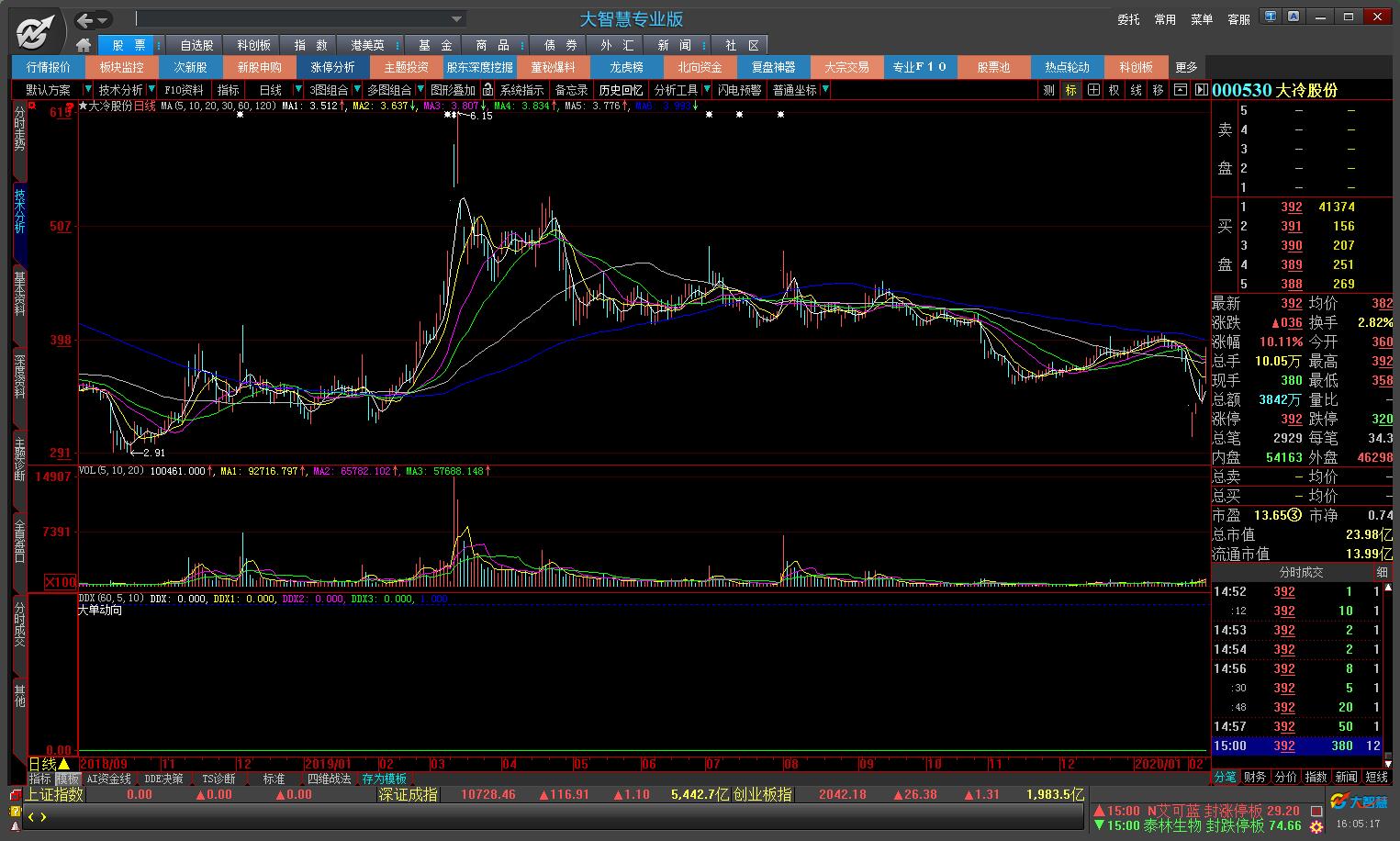Open the 股票 tab options dots
Viewport: 1400px width, 841px height.
coord(159,45)
